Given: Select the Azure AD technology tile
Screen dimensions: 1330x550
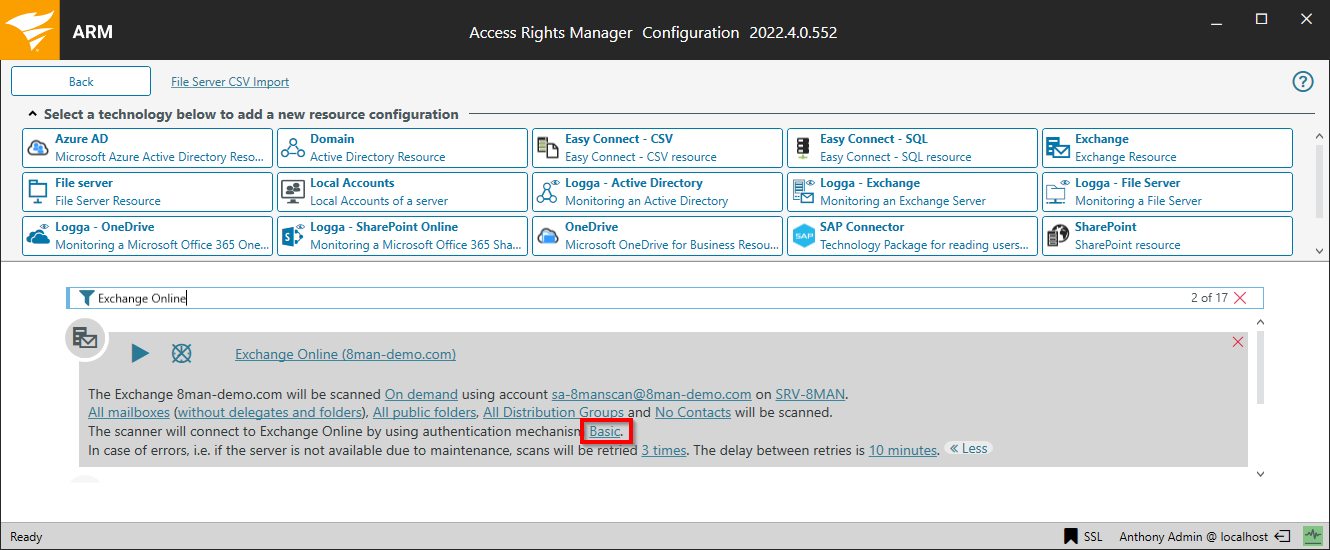Looking at the screenshot, I should click(x=147, y=148).
